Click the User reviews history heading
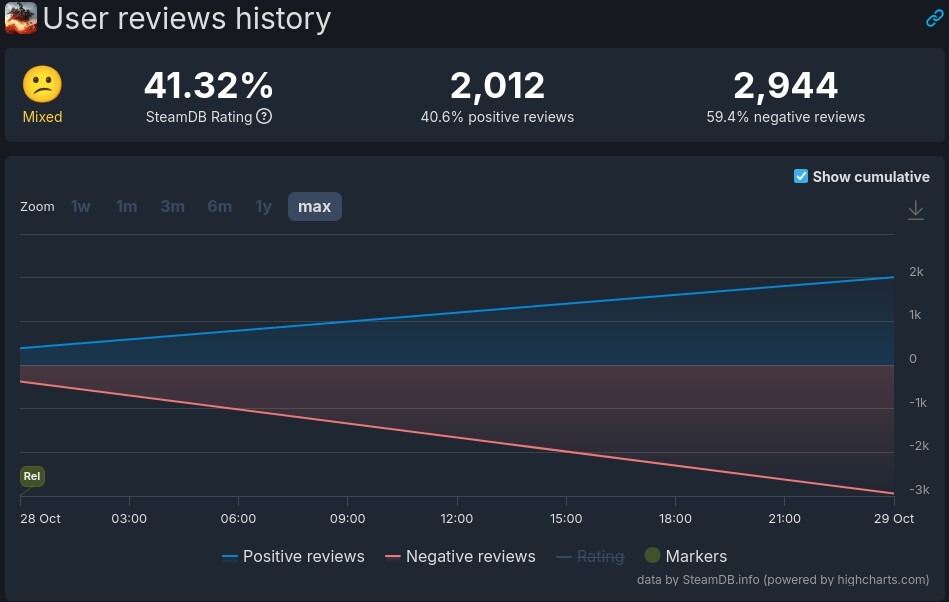The image size is (949, 602). pyautogui.click(x=187, y=18)
